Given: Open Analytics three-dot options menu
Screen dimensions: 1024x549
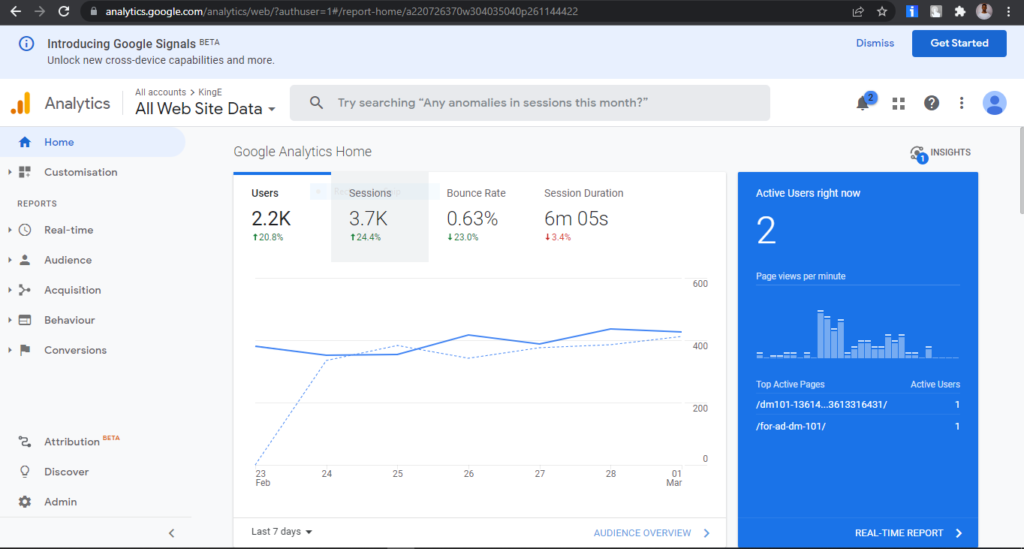Looking at the screenshot, I should click(961, 102).
